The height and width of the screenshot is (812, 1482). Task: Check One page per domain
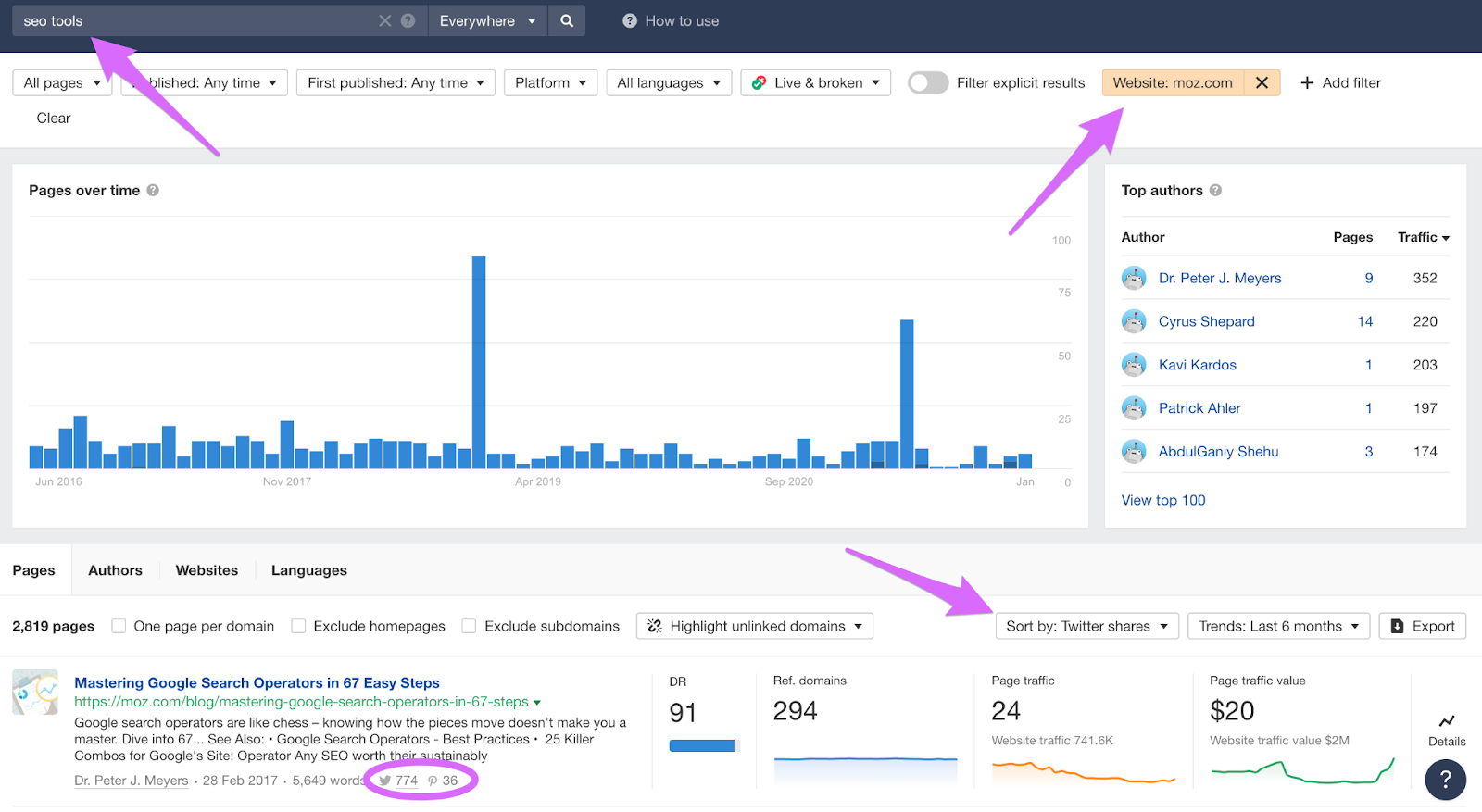pos(119,626)
